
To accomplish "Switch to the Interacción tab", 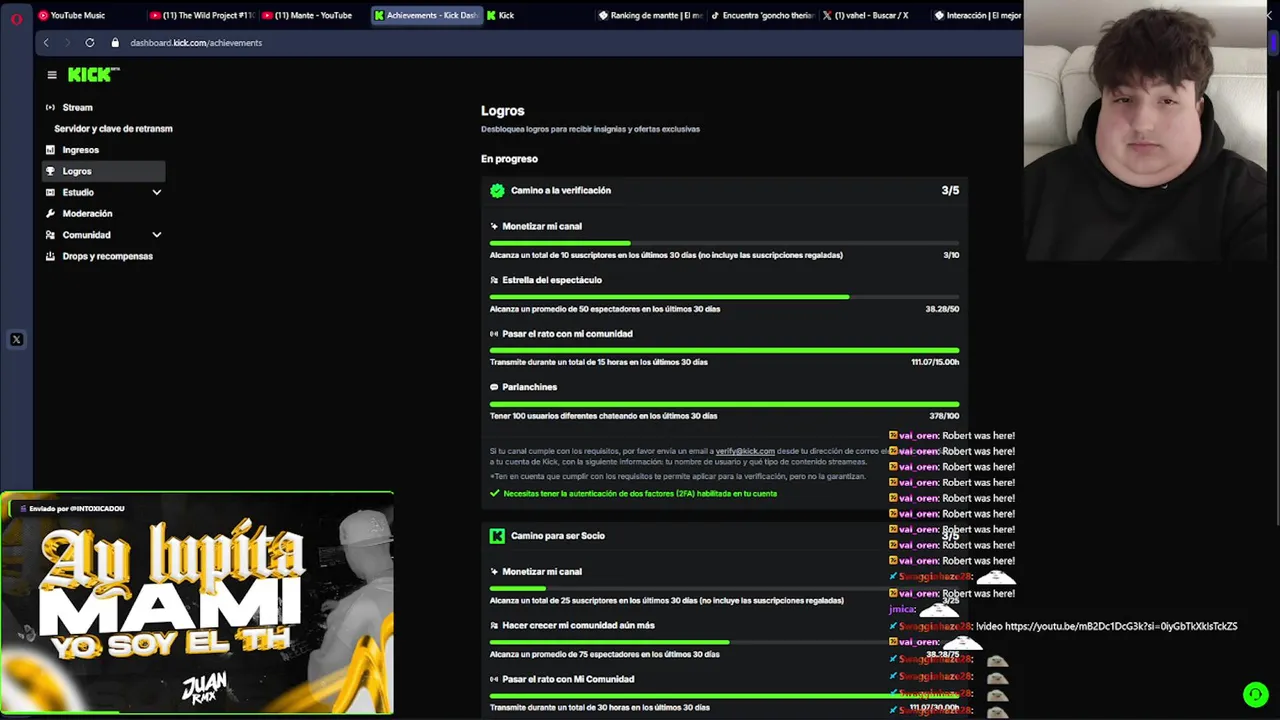I will pyautogui.click(x=977, y=16).
